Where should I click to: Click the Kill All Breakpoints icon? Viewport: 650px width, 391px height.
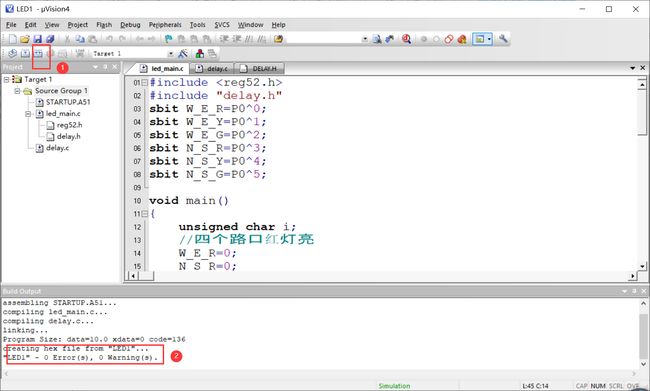tap(461, 39)
